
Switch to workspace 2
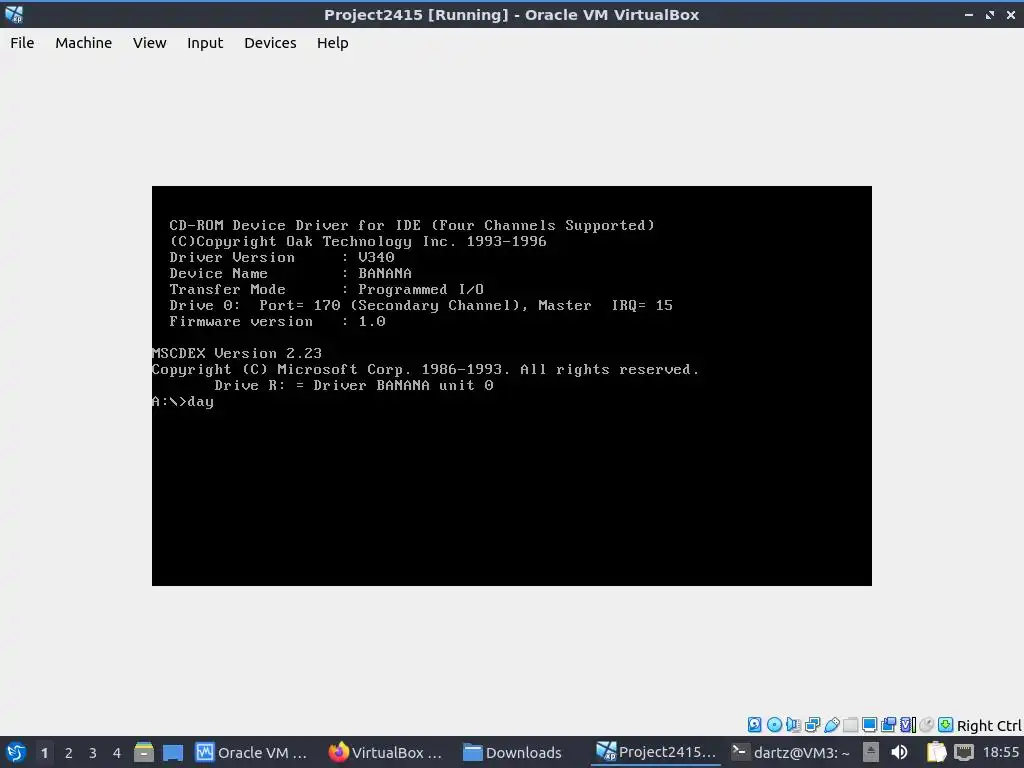(x=69, y=752)
